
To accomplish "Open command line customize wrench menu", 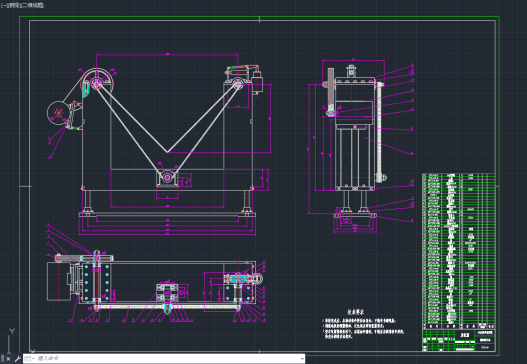I will point(17,359).
